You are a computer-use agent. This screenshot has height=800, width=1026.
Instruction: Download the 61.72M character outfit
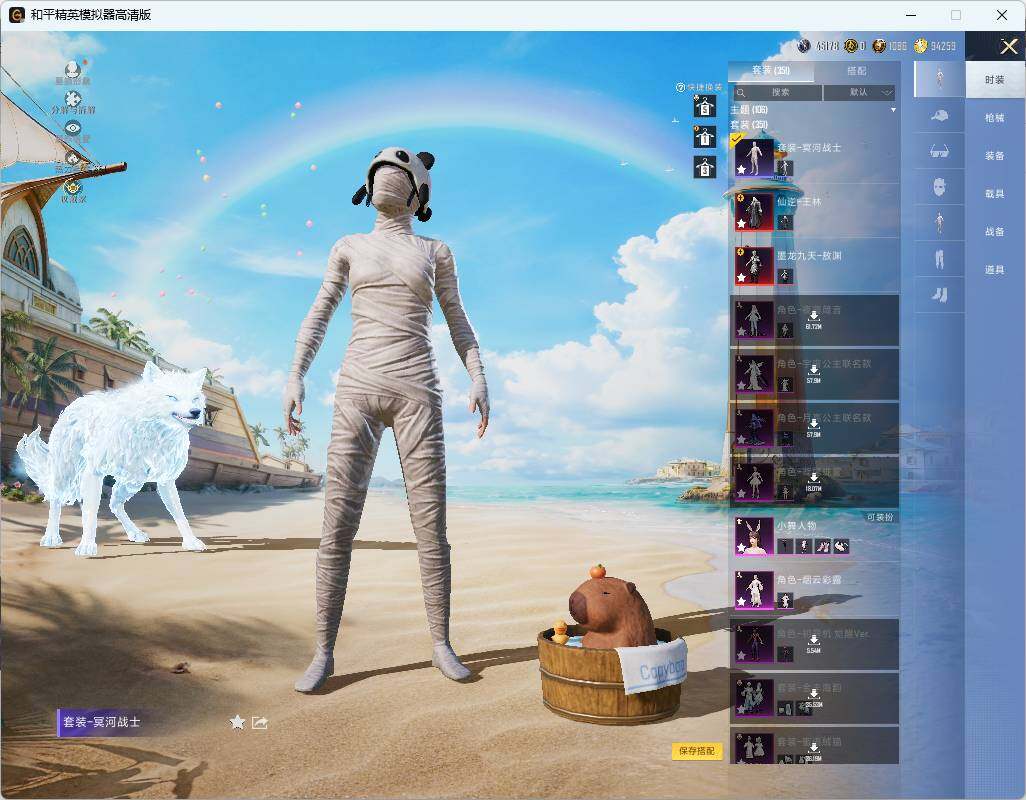(x=813, y=320)
